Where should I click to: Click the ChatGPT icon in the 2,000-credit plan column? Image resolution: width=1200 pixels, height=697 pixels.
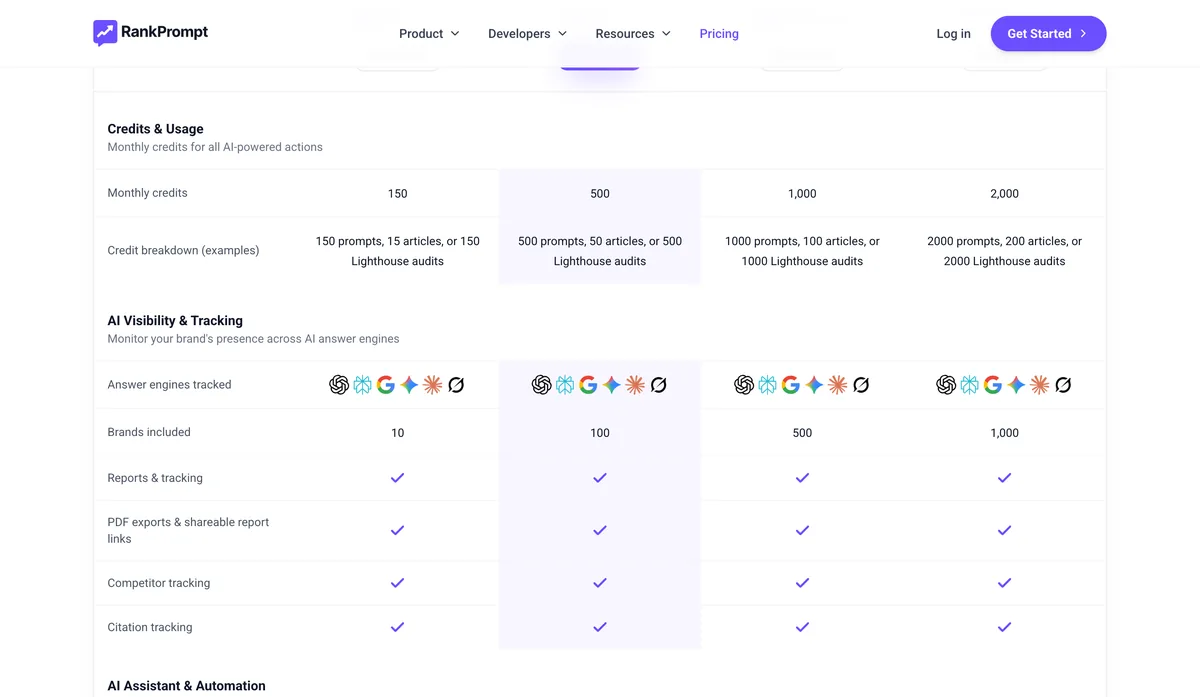pyautogui.click(x=946, y=385)
